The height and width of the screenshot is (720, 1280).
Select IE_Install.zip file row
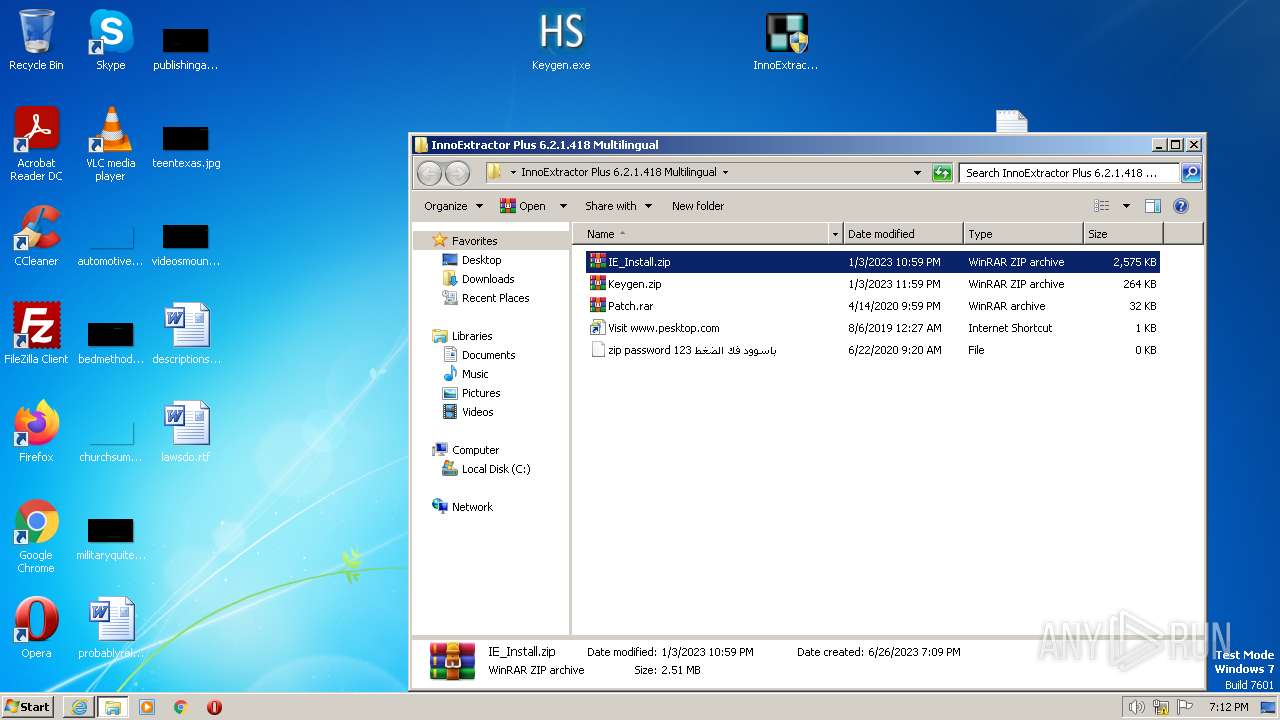[x=873, y=262]
